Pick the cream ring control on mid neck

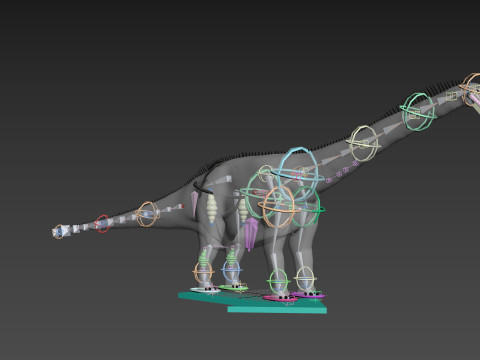[x=364, y=144]
